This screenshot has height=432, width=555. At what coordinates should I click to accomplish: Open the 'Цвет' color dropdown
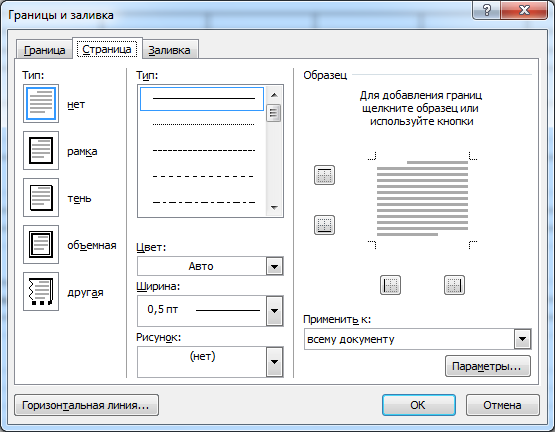[275, 266]
